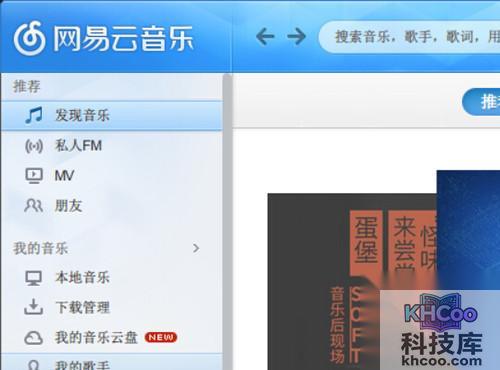Image resolution: width=500 pixels, height=370 pixels.
Task: Click the sidebar vertical scrollbar
Action: (x=227, y=222)
